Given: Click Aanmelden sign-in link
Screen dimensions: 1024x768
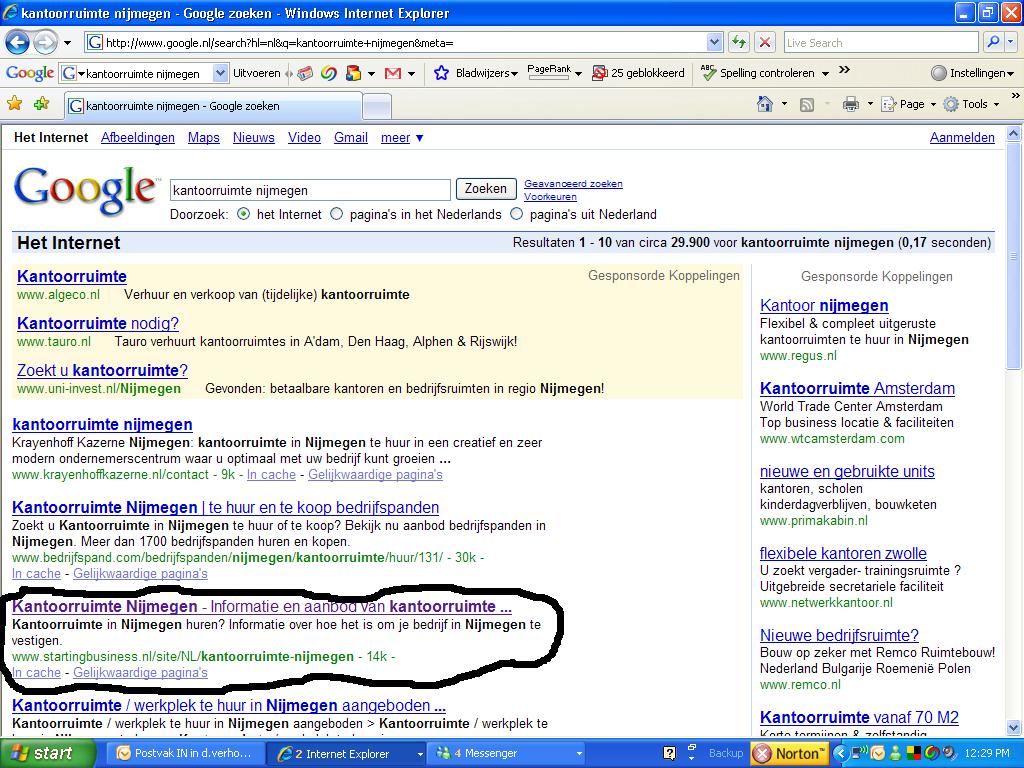Looking at the screenshot, I should [x=962, y=138].
